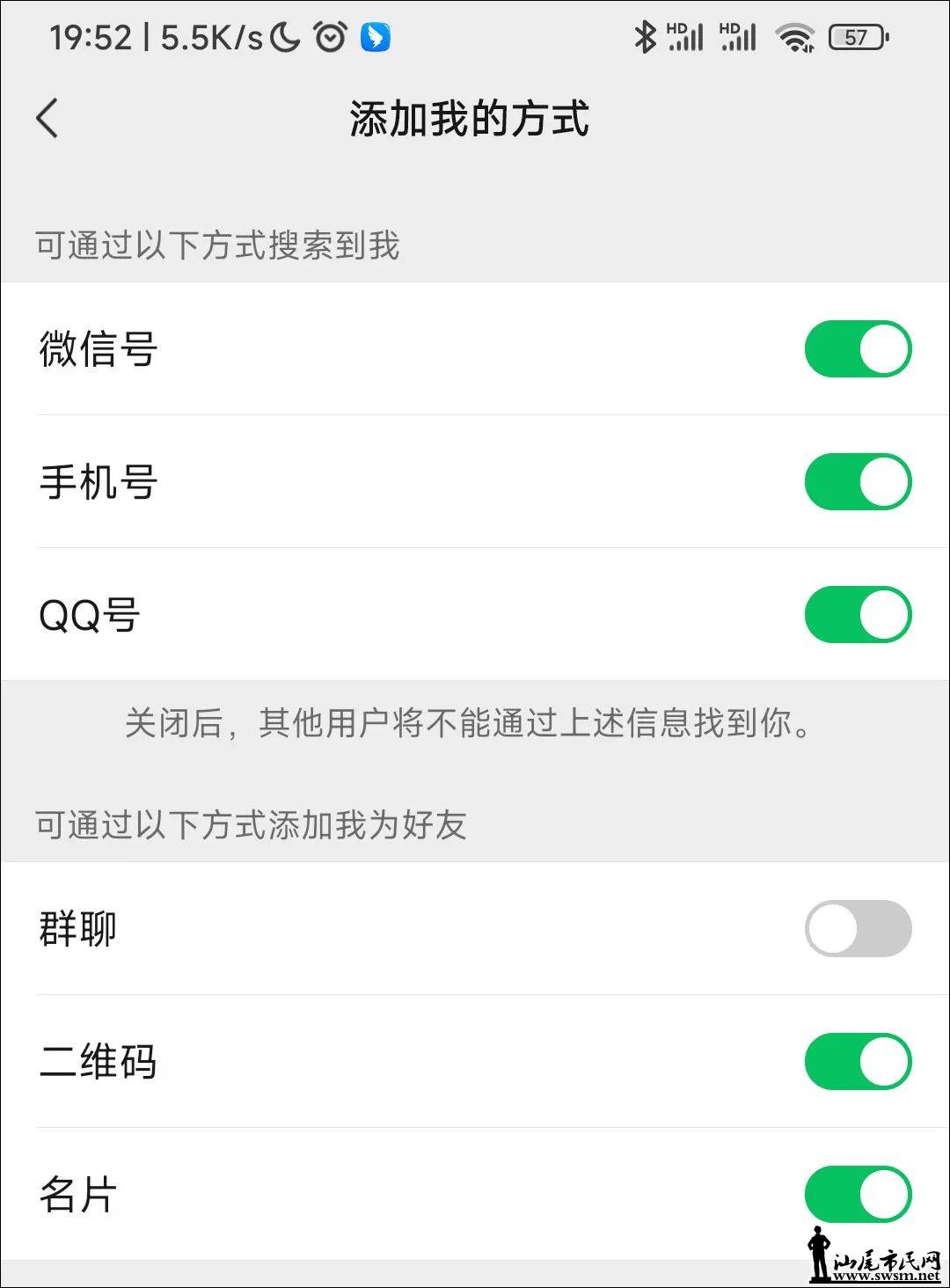
Task: Tap the alarm clock status icon
Action: [x=330, y=37]
